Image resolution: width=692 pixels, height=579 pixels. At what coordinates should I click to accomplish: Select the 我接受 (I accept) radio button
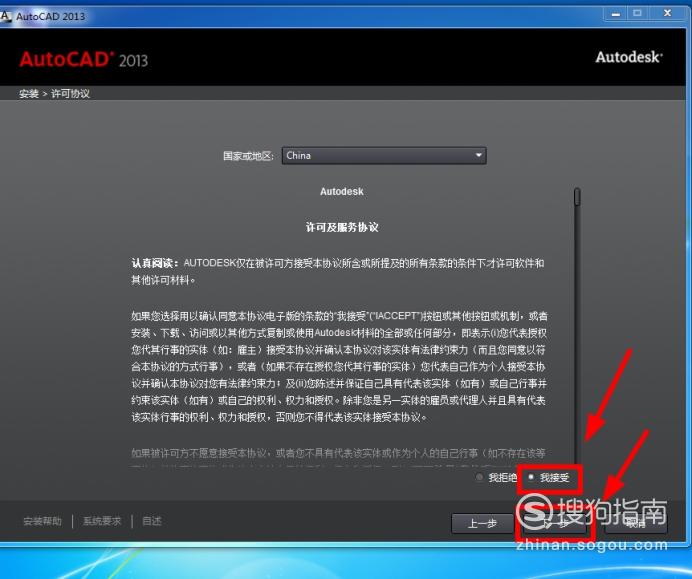[x=531, y=477]
